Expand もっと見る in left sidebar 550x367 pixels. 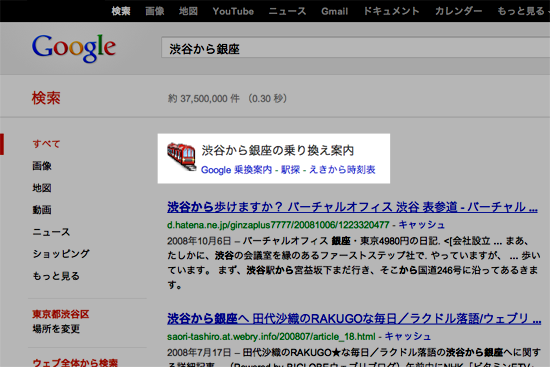point(56,276)
